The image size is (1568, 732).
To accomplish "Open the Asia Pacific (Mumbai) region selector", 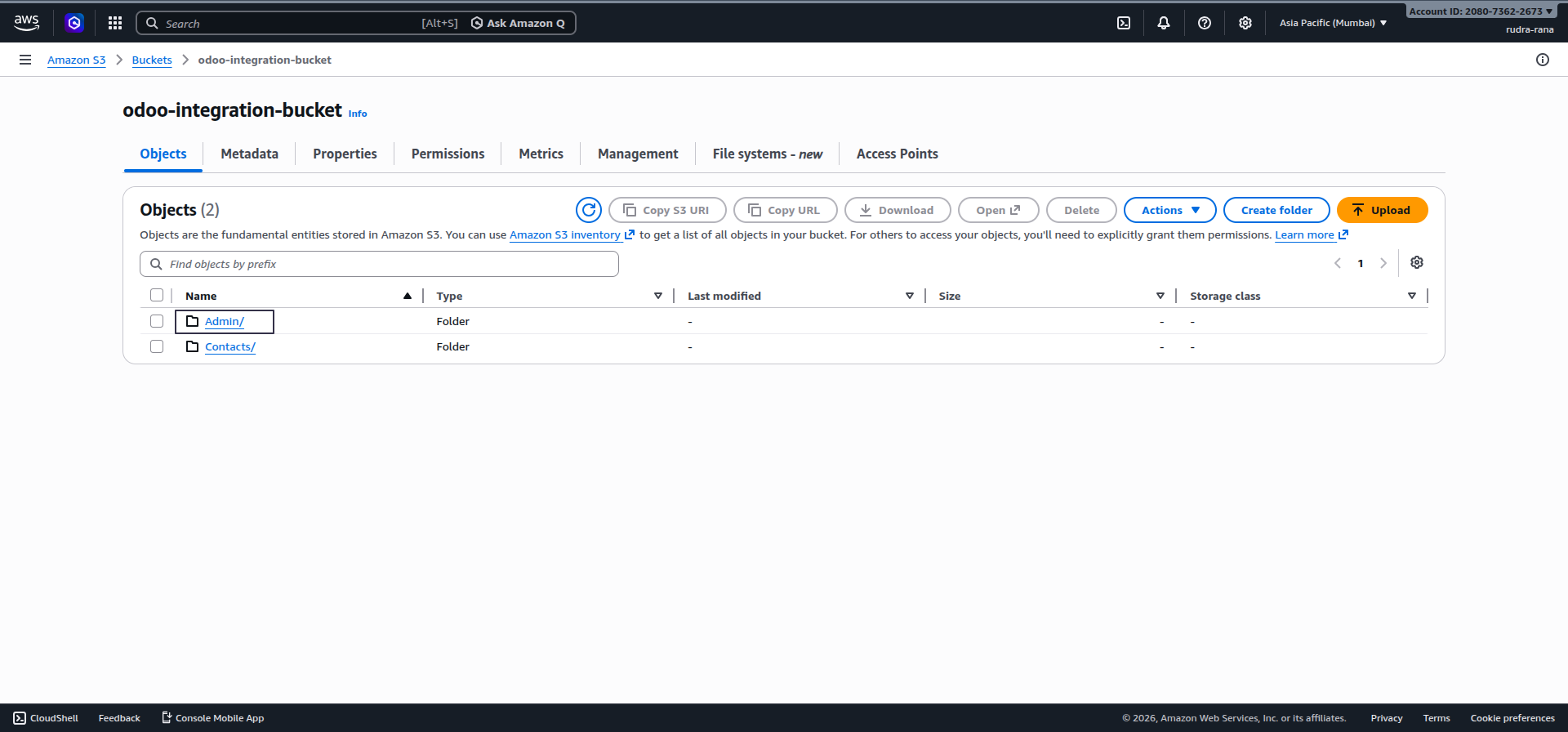I will (1333, 23).
